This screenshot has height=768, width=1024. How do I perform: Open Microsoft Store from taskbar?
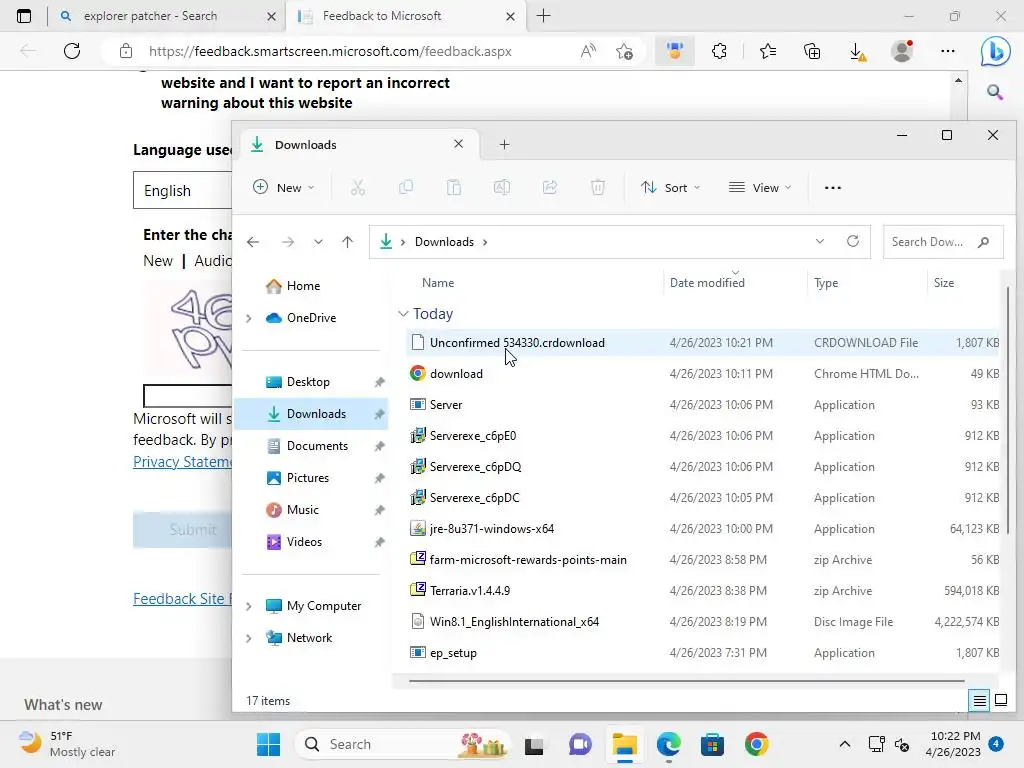tap(712, 744)
